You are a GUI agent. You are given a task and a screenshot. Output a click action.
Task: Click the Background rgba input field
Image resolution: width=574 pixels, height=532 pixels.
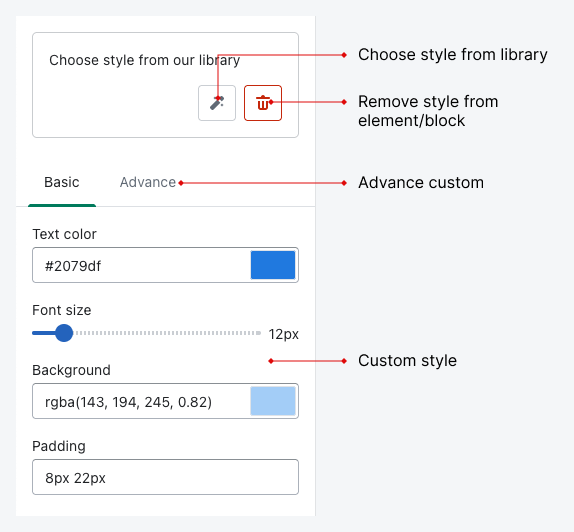[141, 401]
